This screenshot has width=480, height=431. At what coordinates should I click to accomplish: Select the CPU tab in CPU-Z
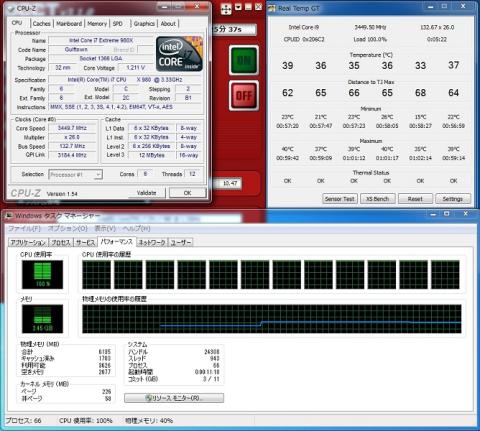point(17,23)
